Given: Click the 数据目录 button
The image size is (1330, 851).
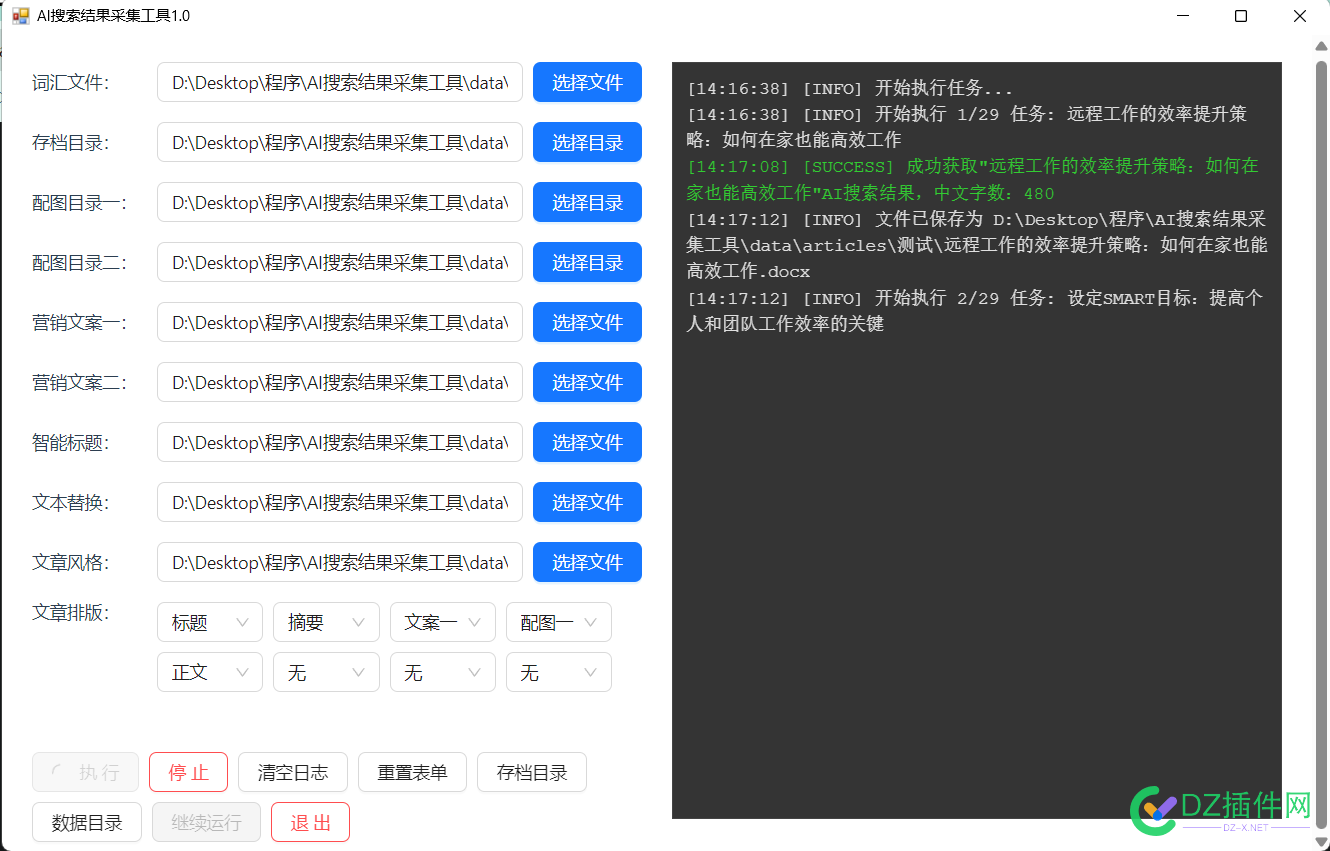Looking at the screenshot, I should pyautogui.click(x=87, y=822).
